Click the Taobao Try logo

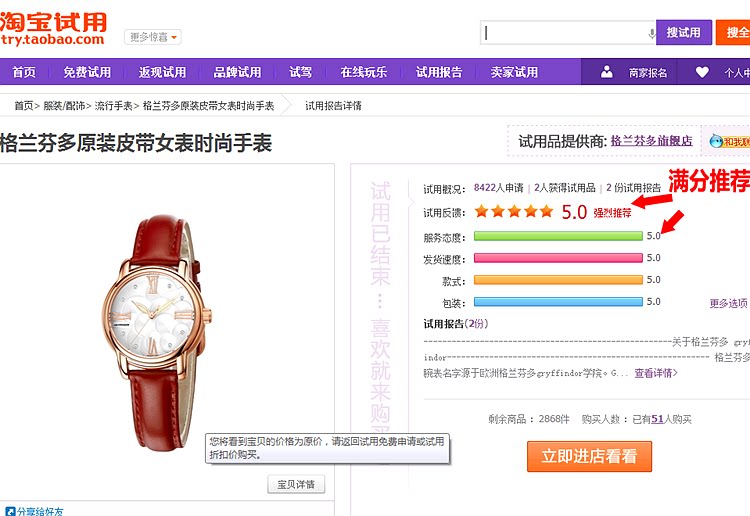tap(53, 29)
